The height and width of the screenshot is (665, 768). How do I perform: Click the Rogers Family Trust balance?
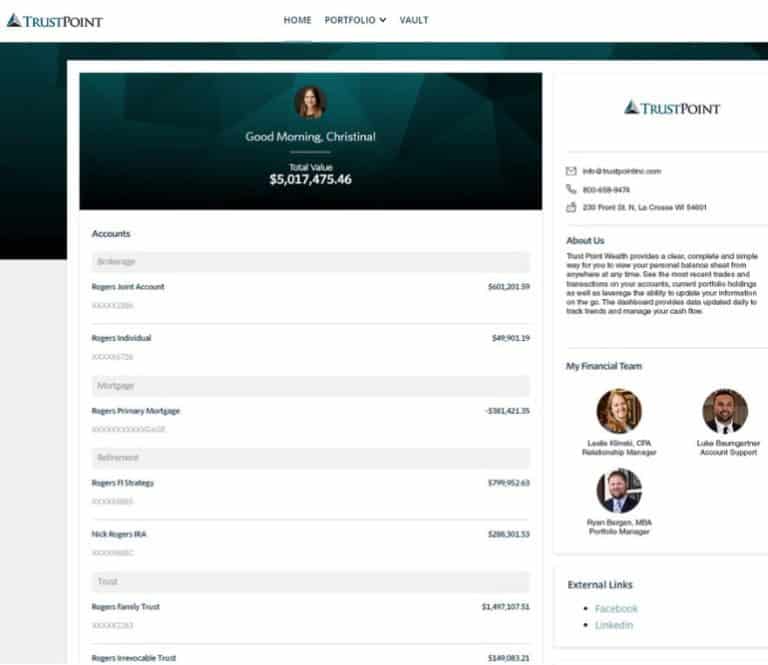click(505, 607)
